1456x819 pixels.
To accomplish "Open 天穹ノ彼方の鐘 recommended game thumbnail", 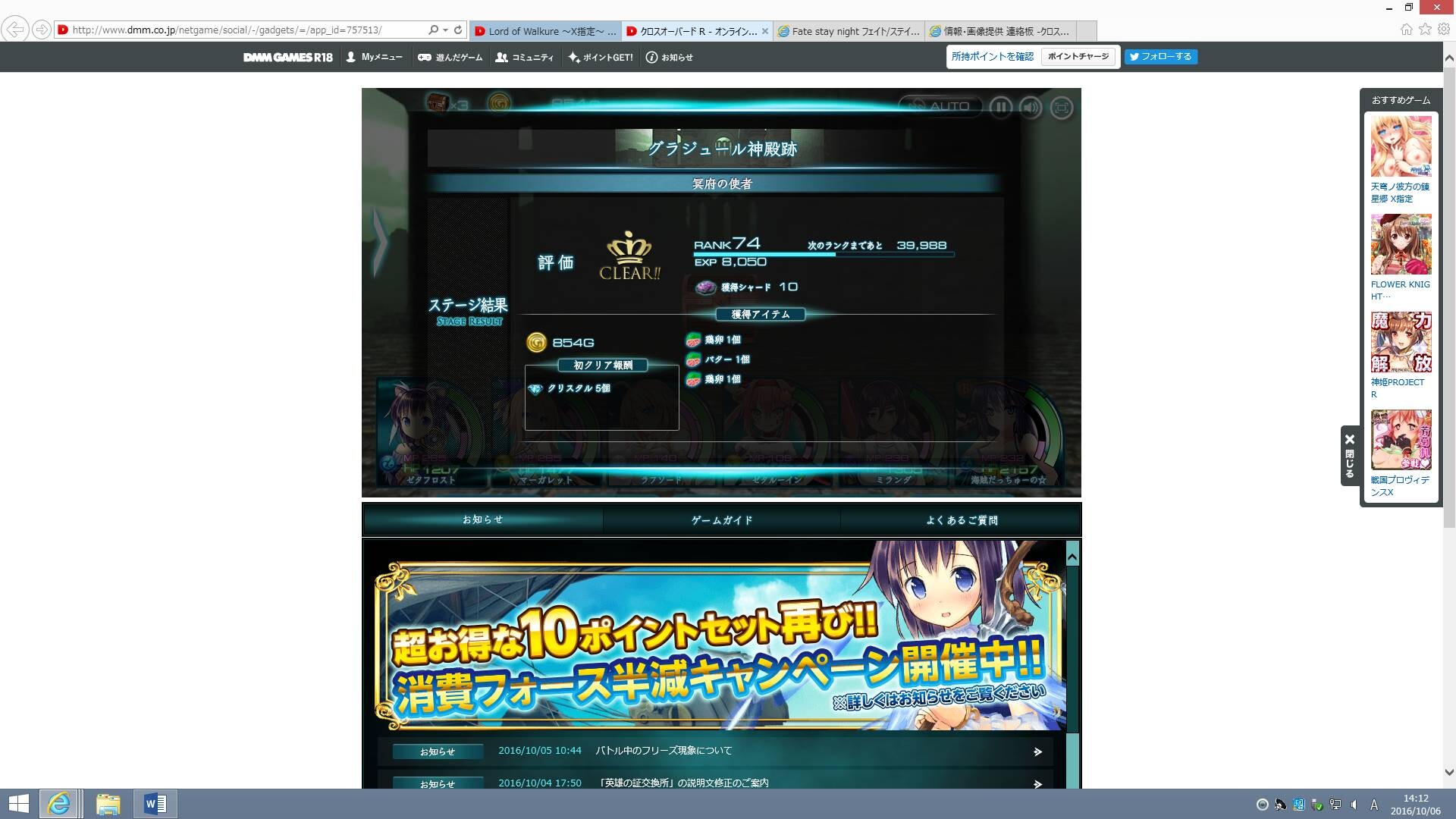I will point(1401,146).
